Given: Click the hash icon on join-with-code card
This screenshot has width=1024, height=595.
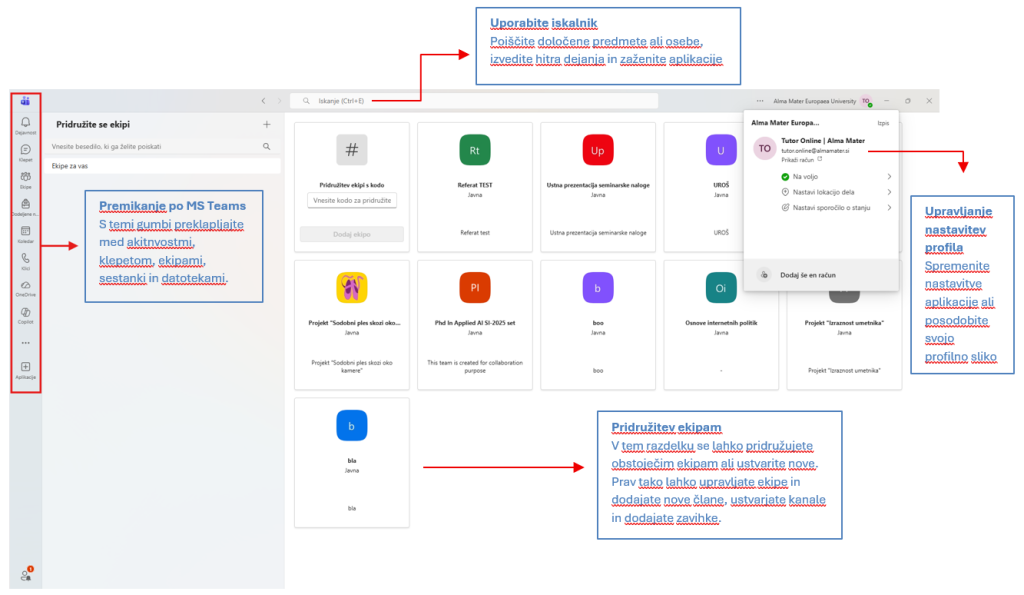Looking at the screenshot, I should point(351,150).
